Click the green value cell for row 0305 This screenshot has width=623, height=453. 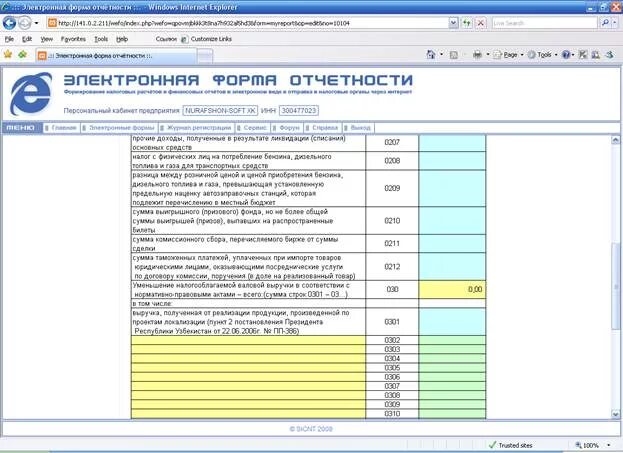coord(452,368)
